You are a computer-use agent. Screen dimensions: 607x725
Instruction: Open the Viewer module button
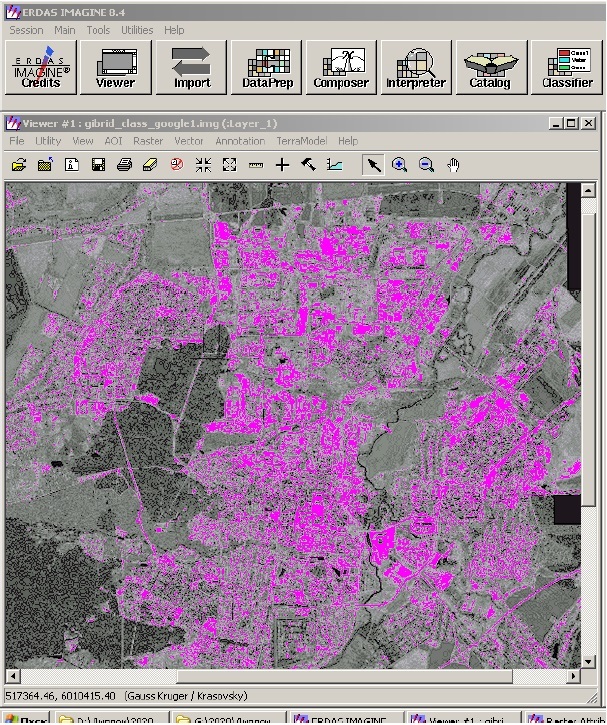[x=115, y=68]
